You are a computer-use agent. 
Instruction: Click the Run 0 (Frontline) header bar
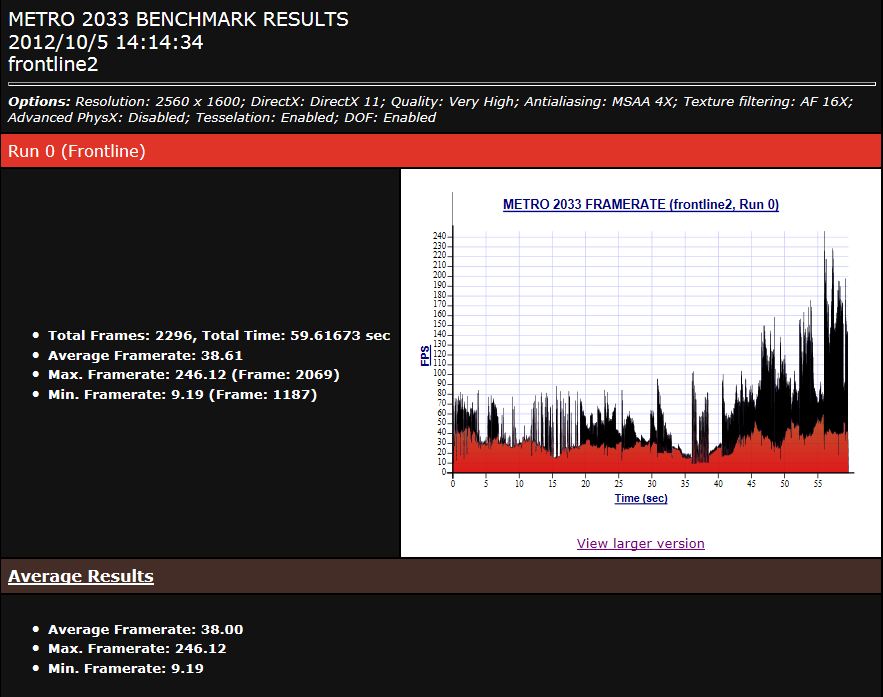click(x=441, y=151)
